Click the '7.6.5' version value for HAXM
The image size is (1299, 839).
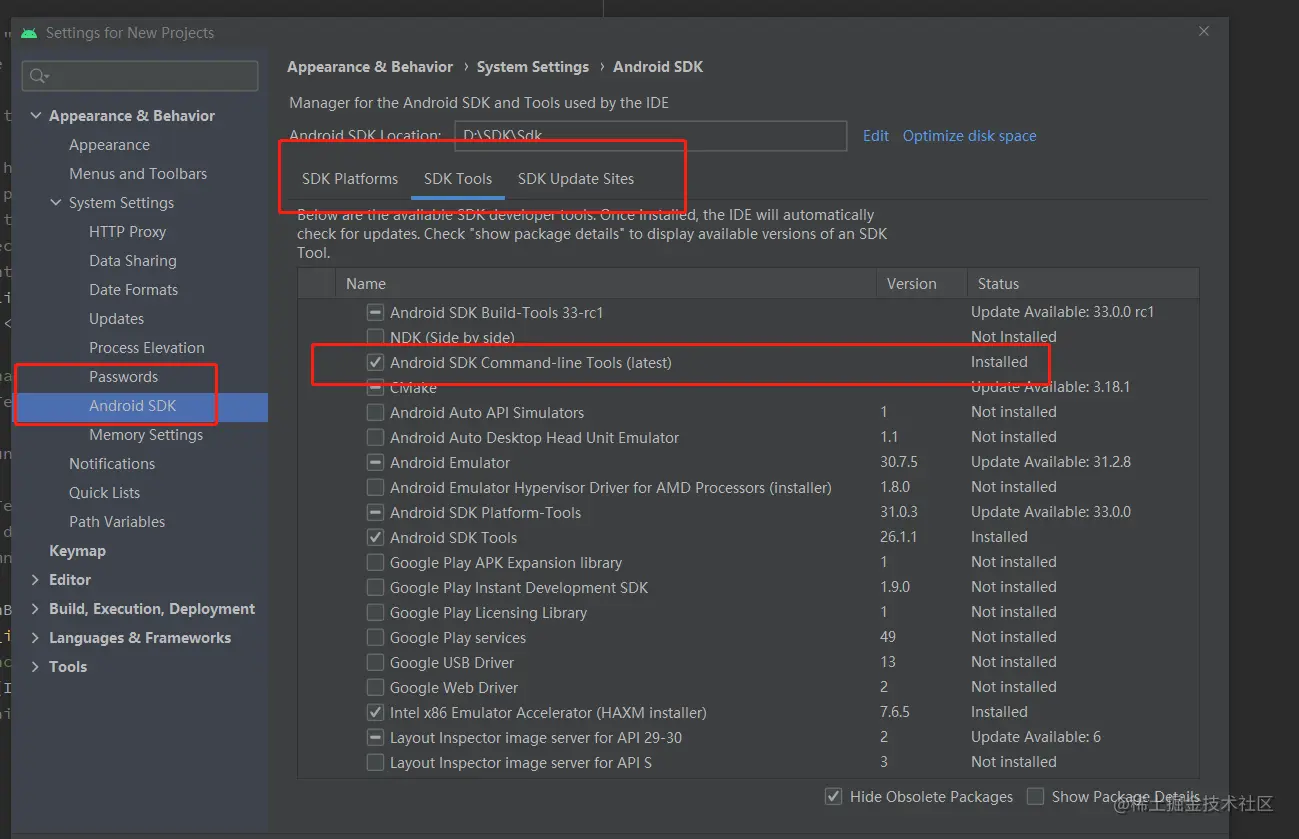coord(897,712)
